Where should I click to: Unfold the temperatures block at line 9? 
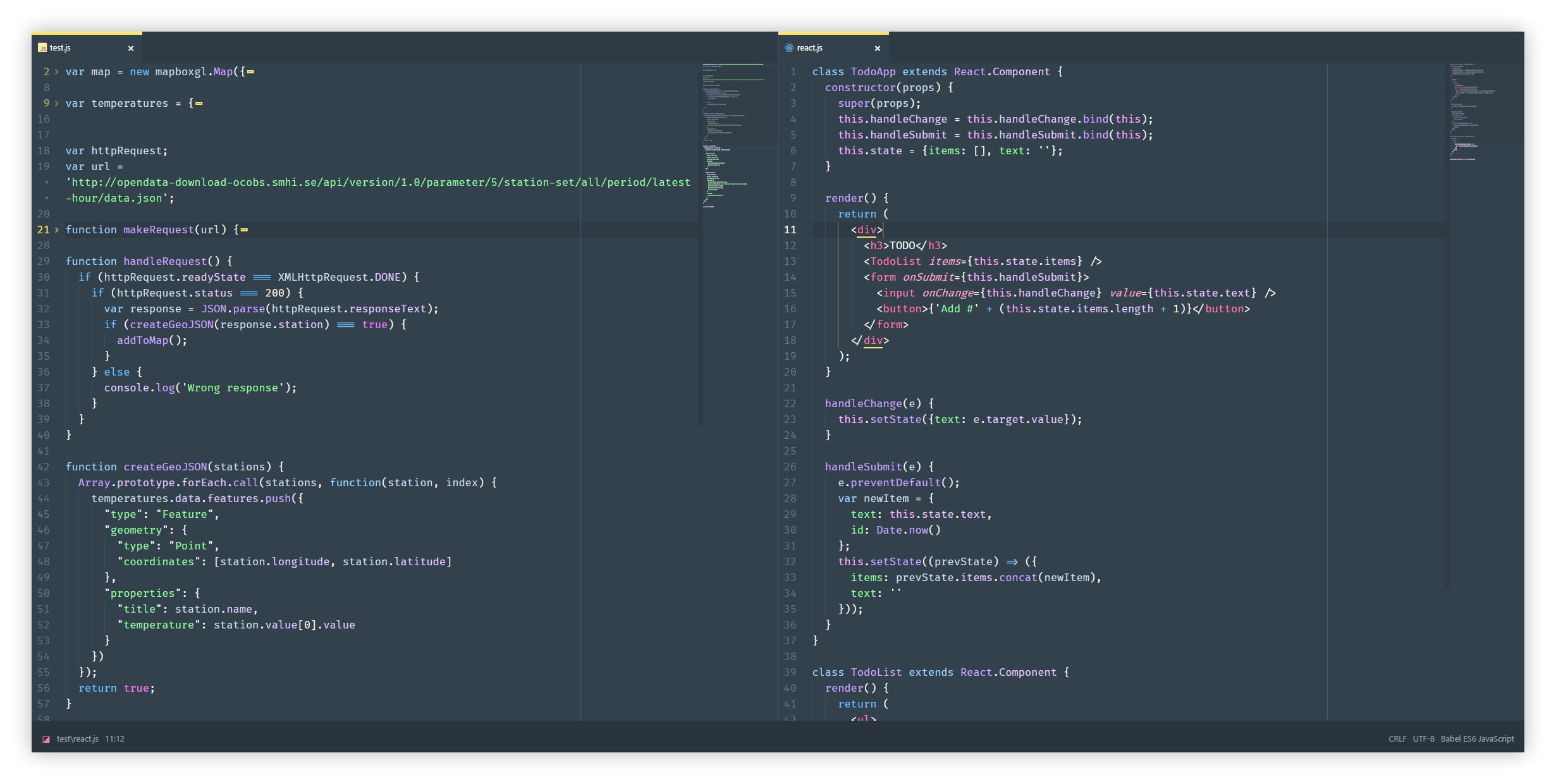tap(57, 104)
